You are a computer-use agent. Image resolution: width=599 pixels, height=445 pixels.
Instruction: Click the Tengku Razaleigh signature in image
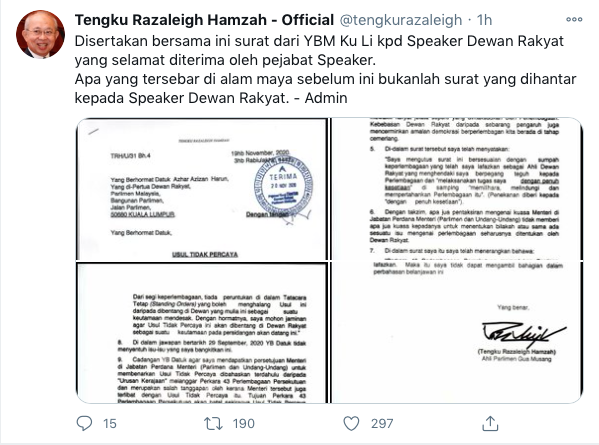[523, 333]
